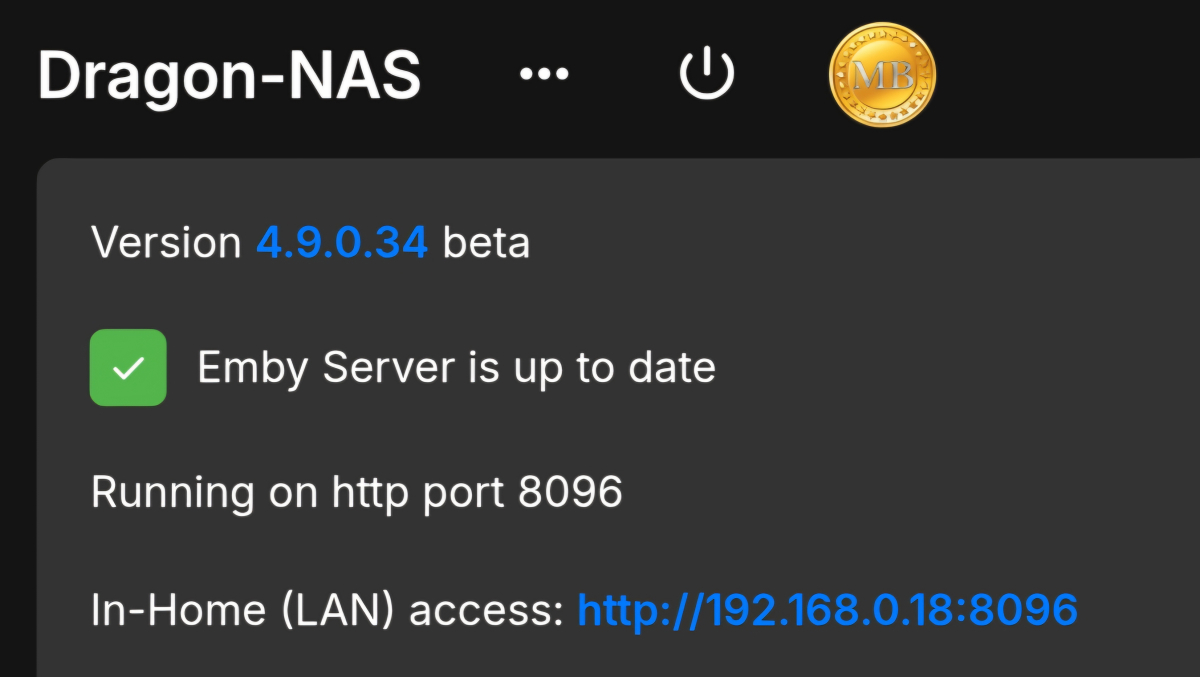
Task: Open the In-Home LAN access URL
Action: pos(828,609)
